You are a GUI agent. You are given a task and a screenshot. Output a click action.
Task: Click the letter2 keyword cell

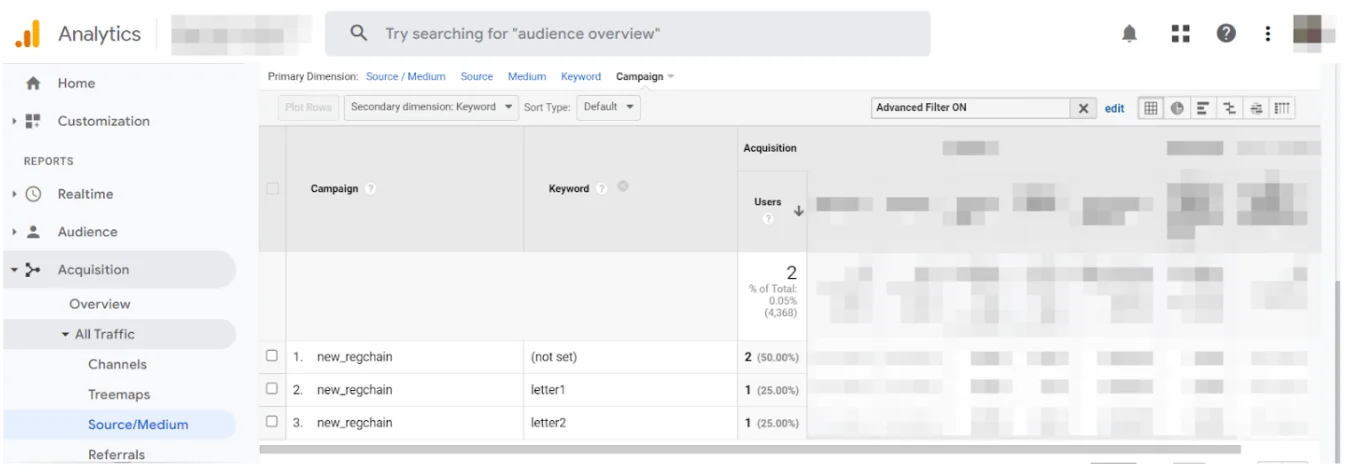(548, 423)
